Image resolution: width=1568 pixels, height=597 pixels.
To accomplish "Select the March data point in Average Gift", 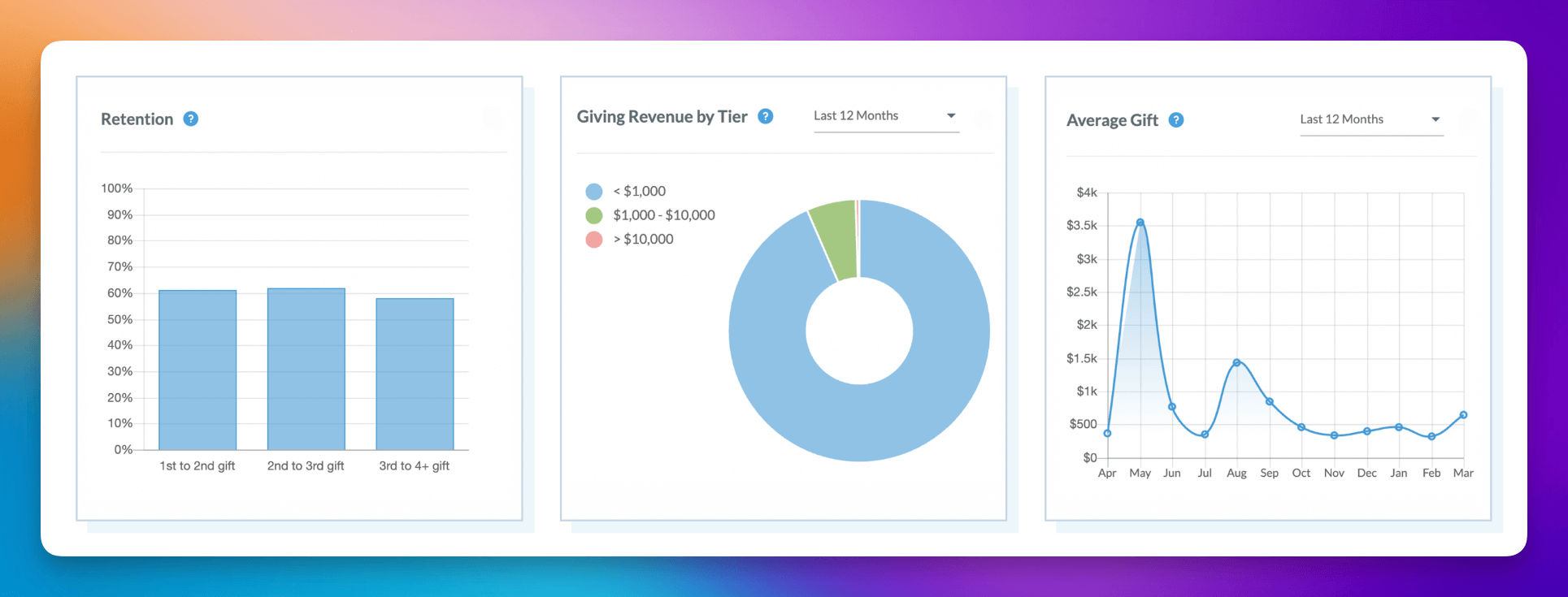I will 1463,415.
